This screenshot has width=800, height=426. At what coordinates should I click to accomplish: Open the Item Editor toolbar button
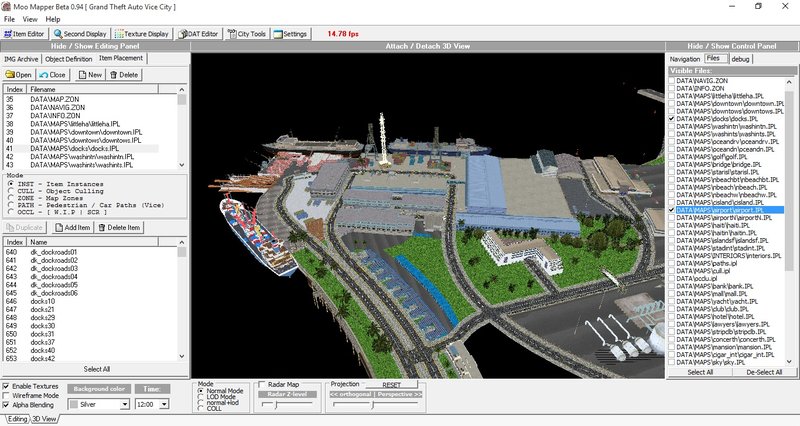[24, 34]
